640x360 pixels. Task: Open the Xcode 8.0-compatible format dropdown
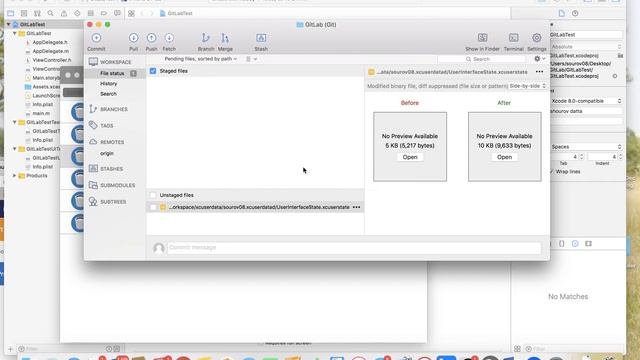[x=586, y=101]
